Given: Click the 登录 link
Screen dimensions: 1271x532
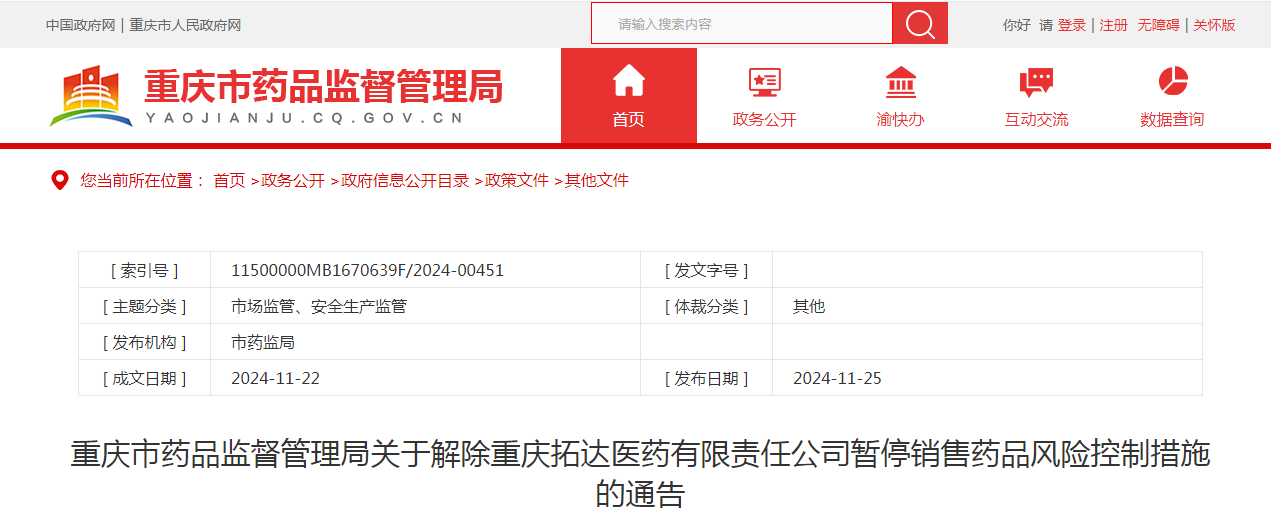Looking at the screenshot, I should click(x=1072, y=25).
